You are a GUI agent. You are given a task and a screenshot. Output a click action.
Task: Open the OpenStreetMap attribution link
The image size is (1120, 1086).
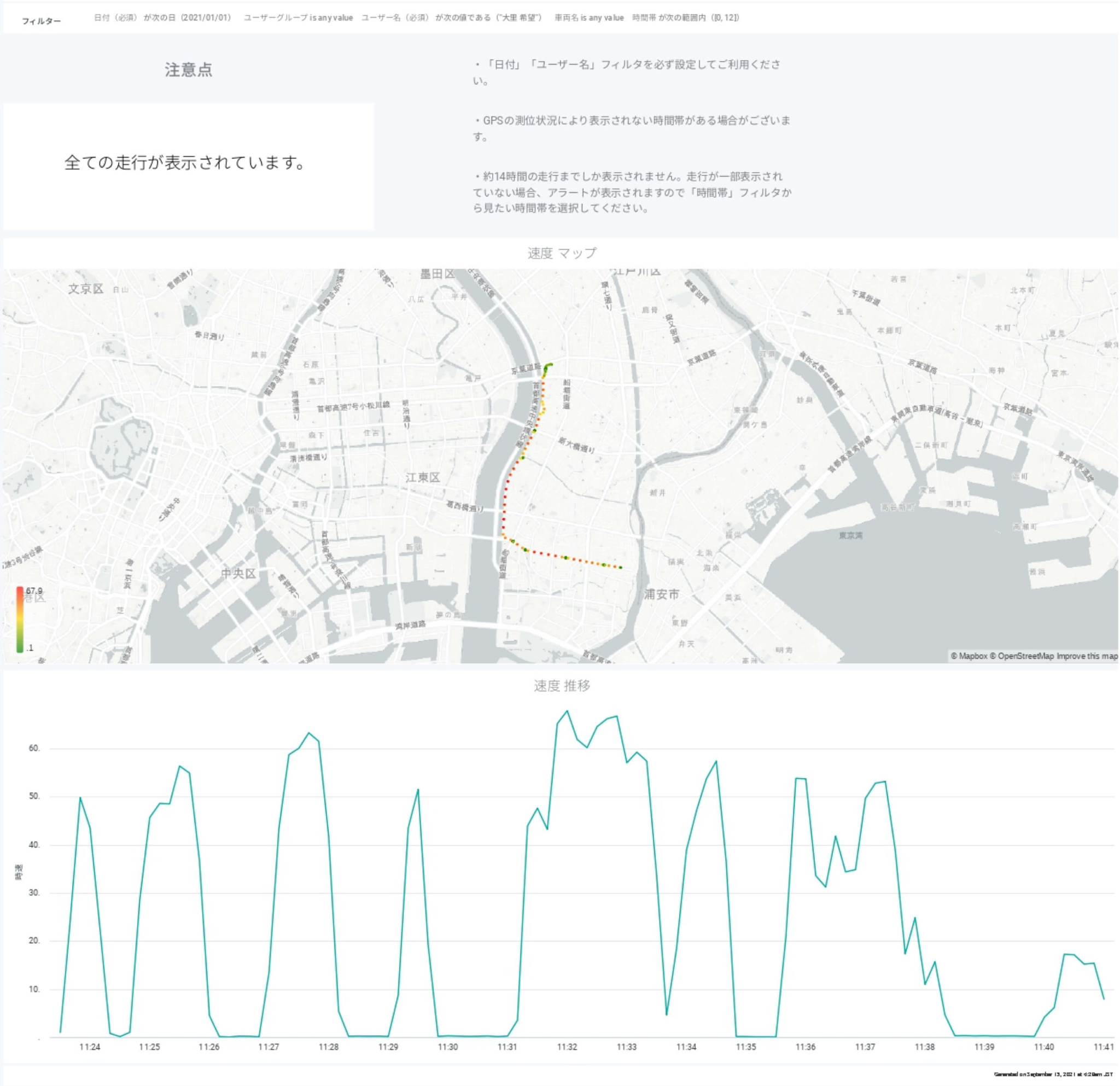[x=1022, y=656]
